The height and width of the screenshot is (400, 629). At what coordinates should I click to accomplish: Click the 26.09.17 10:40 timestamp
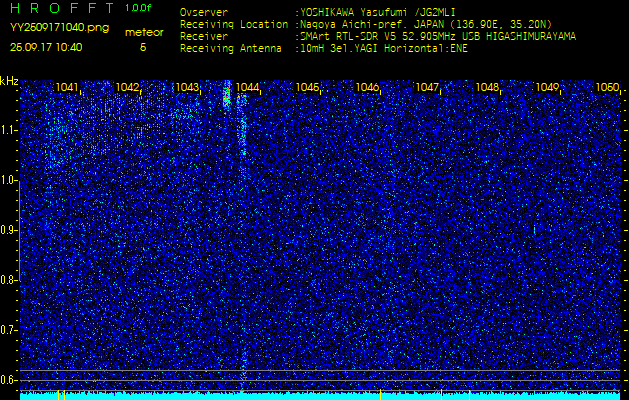point(46,47)
